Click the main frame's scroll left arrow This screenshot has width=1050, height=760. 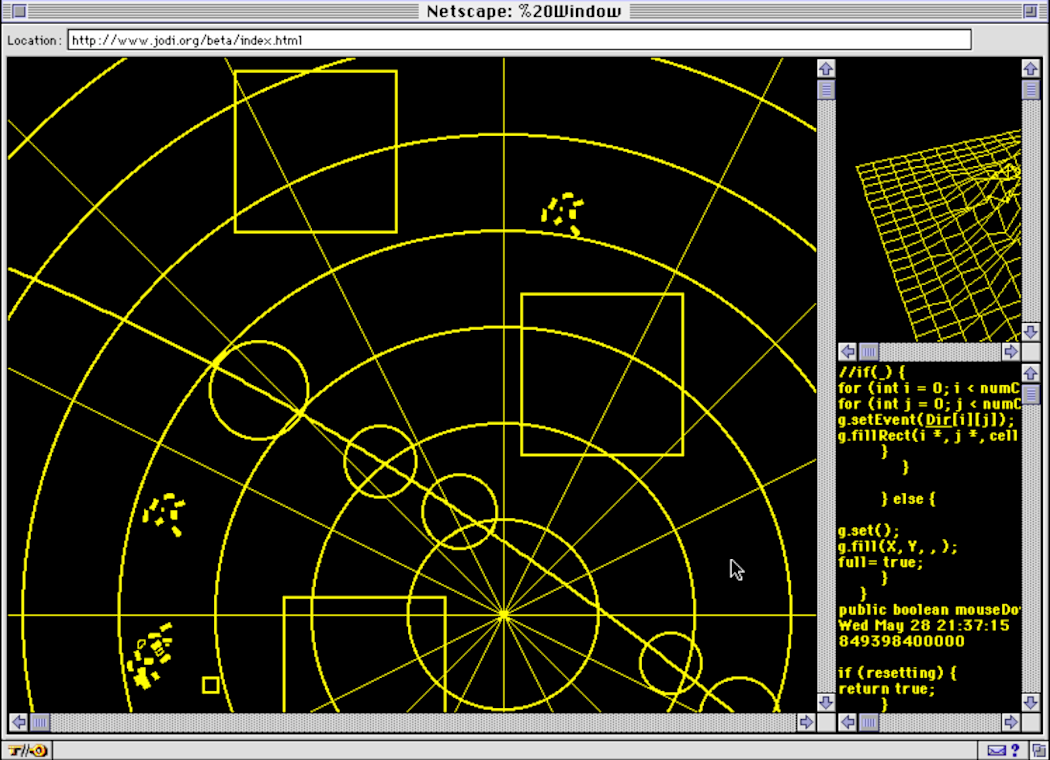coord(19,722)
